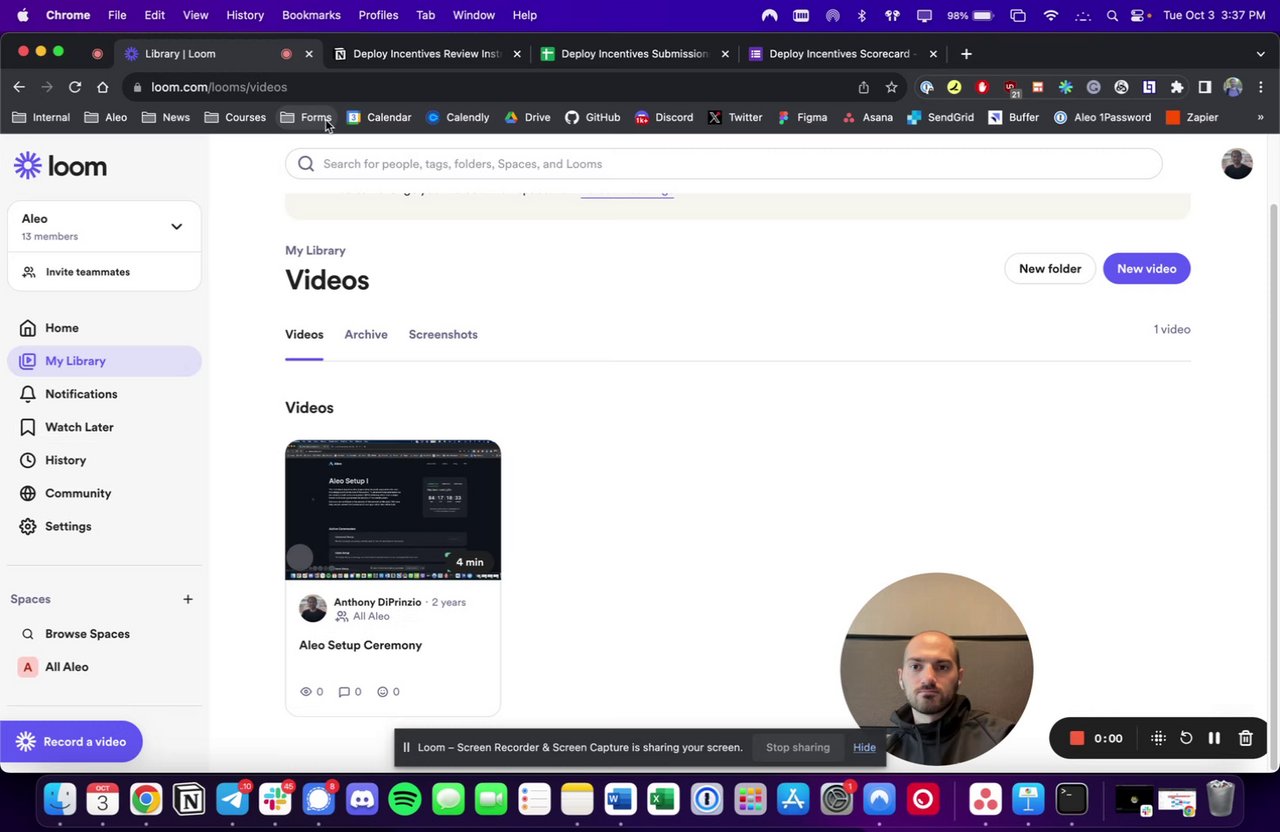
Task: Open the Bookmarks menu in menu bar
Action: (x=311, y=15)
